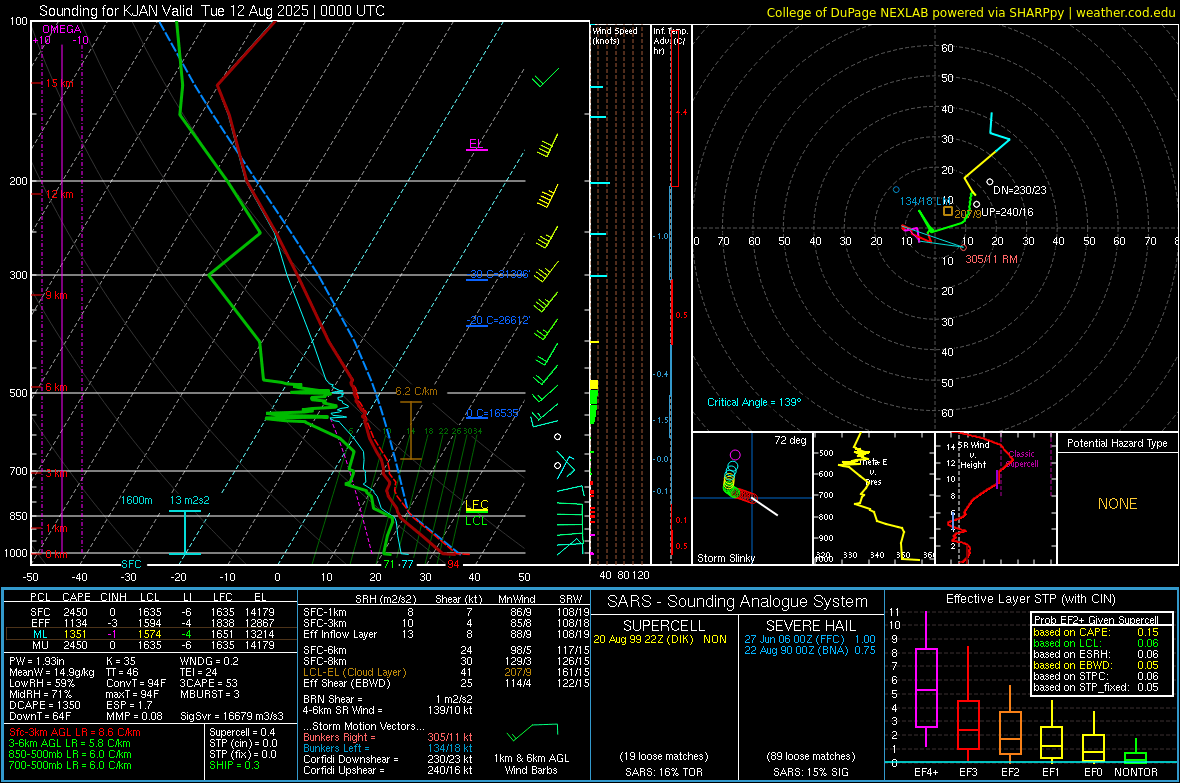Select the OMEGA label on the skew-T
Viewport: 1180px width, 783px height.
pos(62,29)
